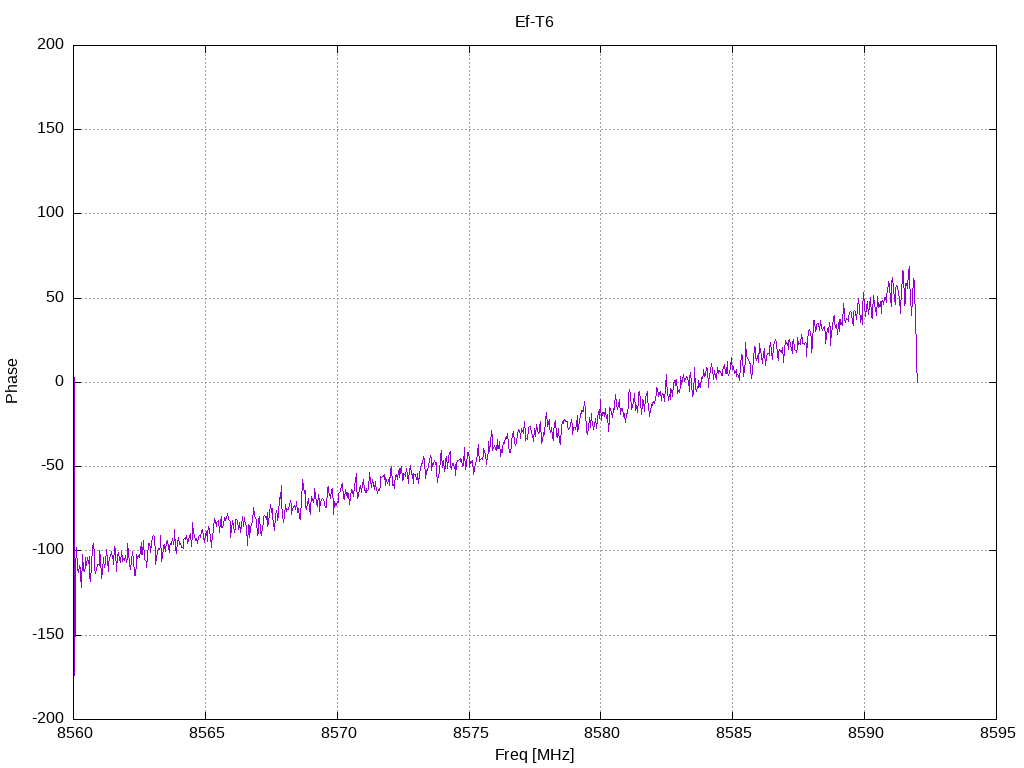Click the chart title Ef-T6
This screenshot has height=768, width=1024.
[534, 22]
